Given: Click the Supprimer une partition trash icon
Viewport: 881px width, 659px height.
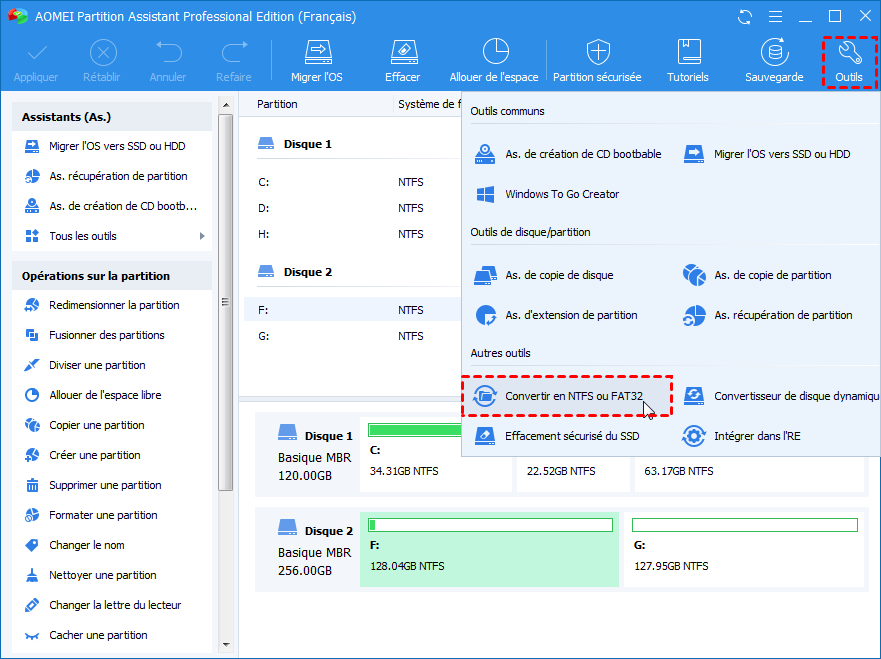Looking at the screenshot, I should click(x=32, y=485).
